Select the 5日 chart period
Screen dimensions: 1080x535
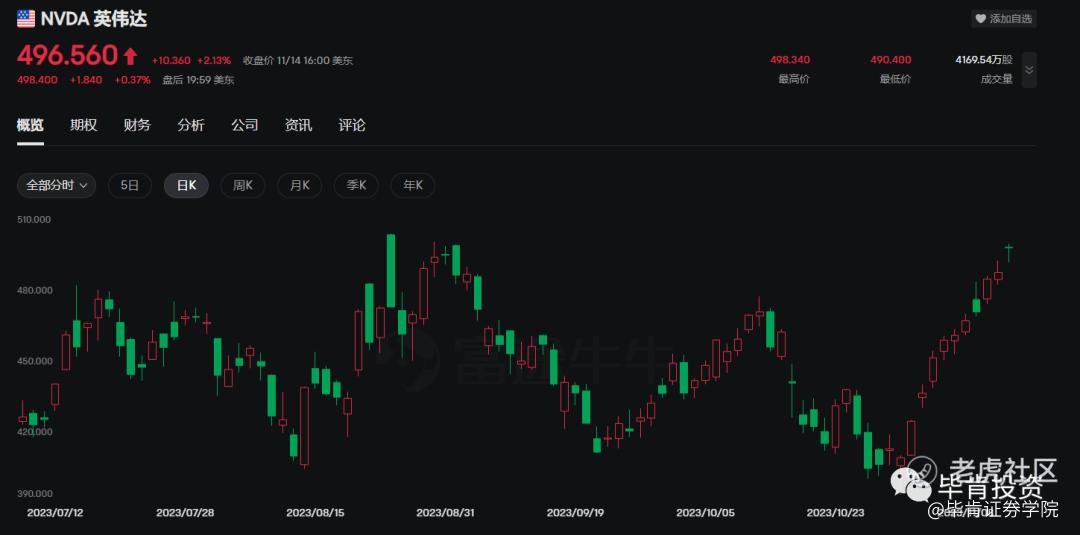[129, 185]
